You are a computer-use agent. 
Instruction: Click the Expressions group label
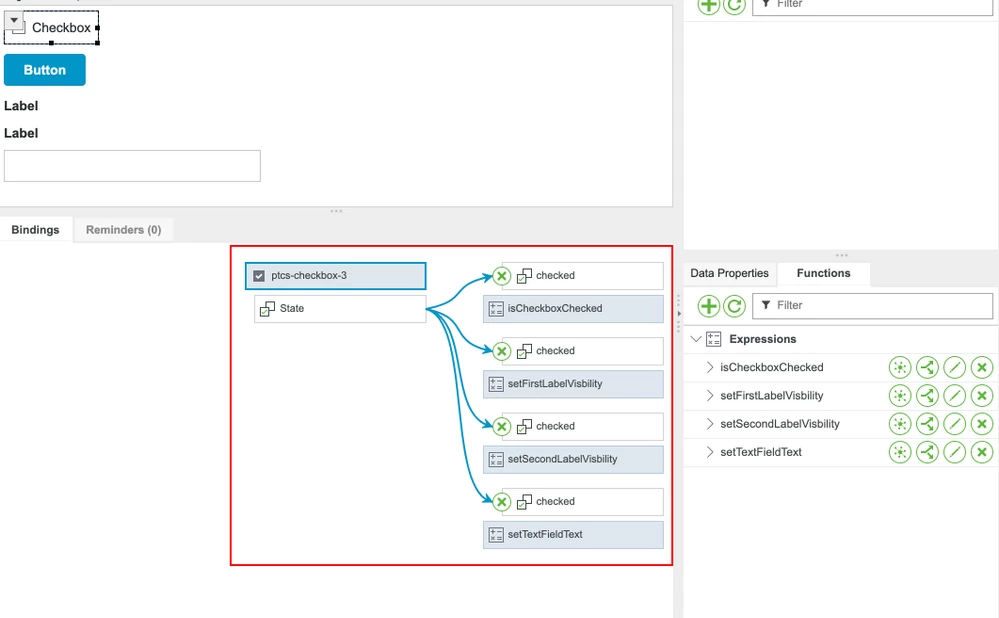763,339
